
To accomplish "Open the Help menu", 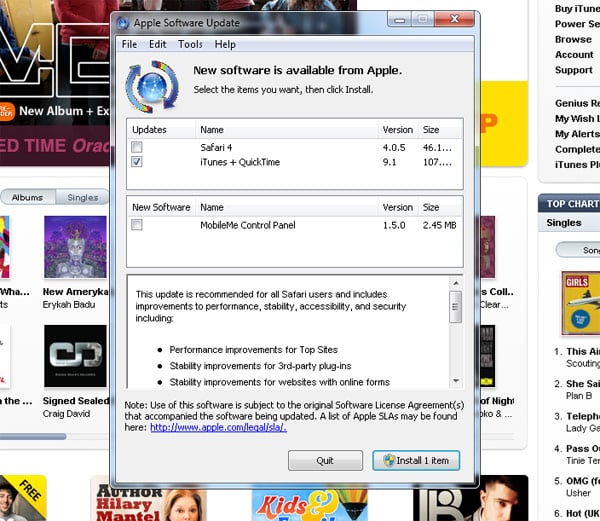I will tap(225, 44).
